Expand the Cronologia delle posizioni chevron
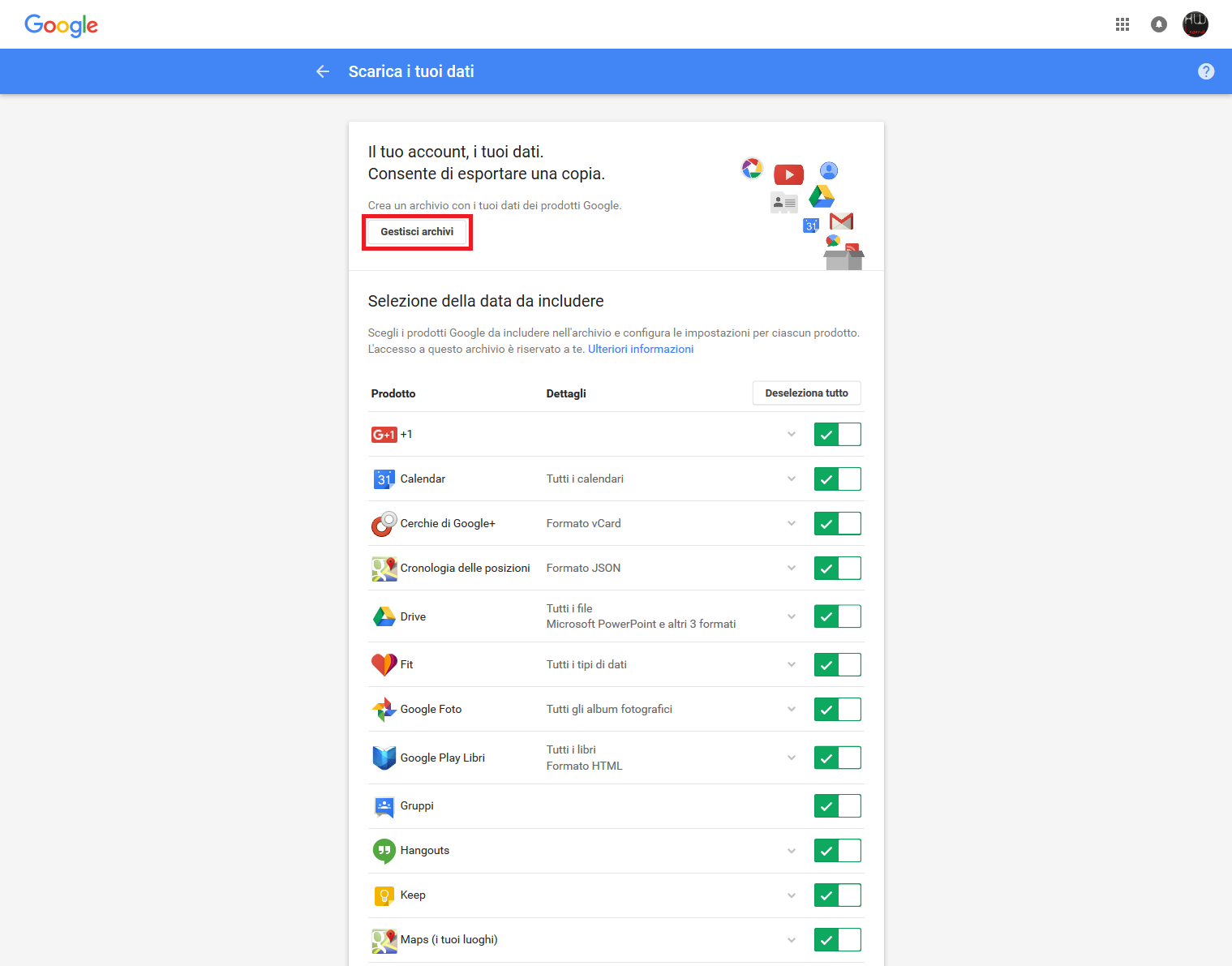1232x966 pixels. click(x=792, y=569)
